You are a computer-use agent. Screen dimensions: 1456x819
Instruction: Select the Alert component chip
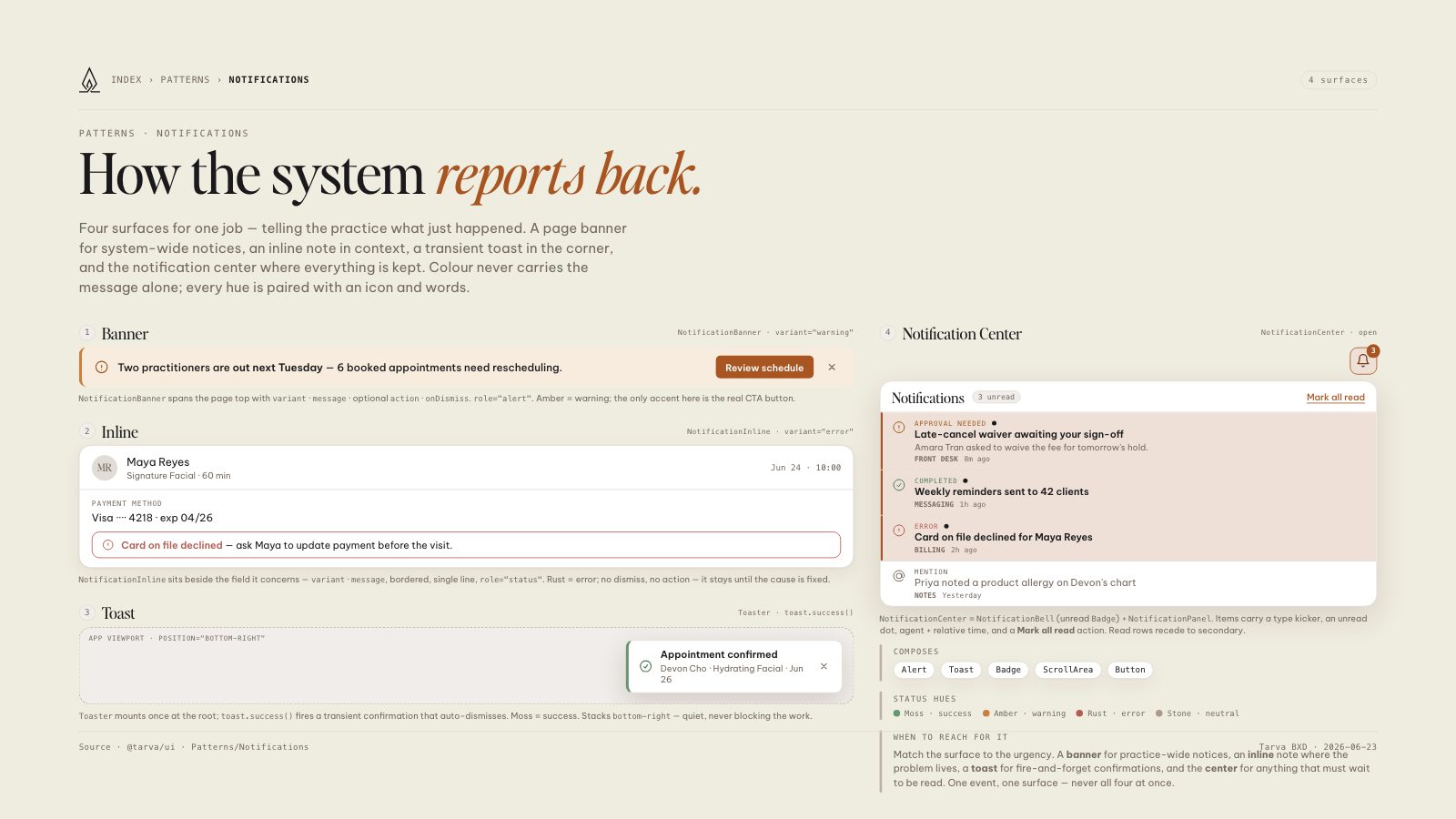coord(914,670)
